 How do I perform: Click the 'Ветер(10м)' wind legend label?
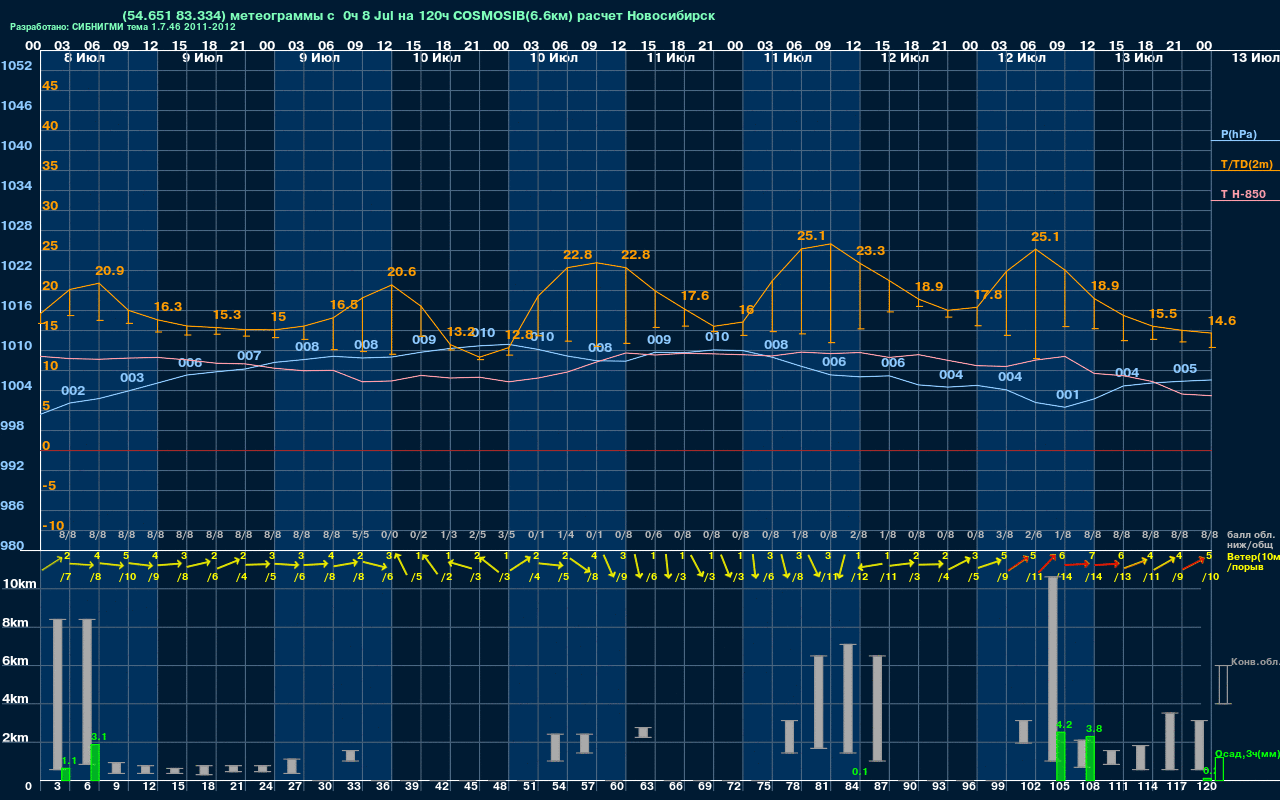coord(1253,556)
